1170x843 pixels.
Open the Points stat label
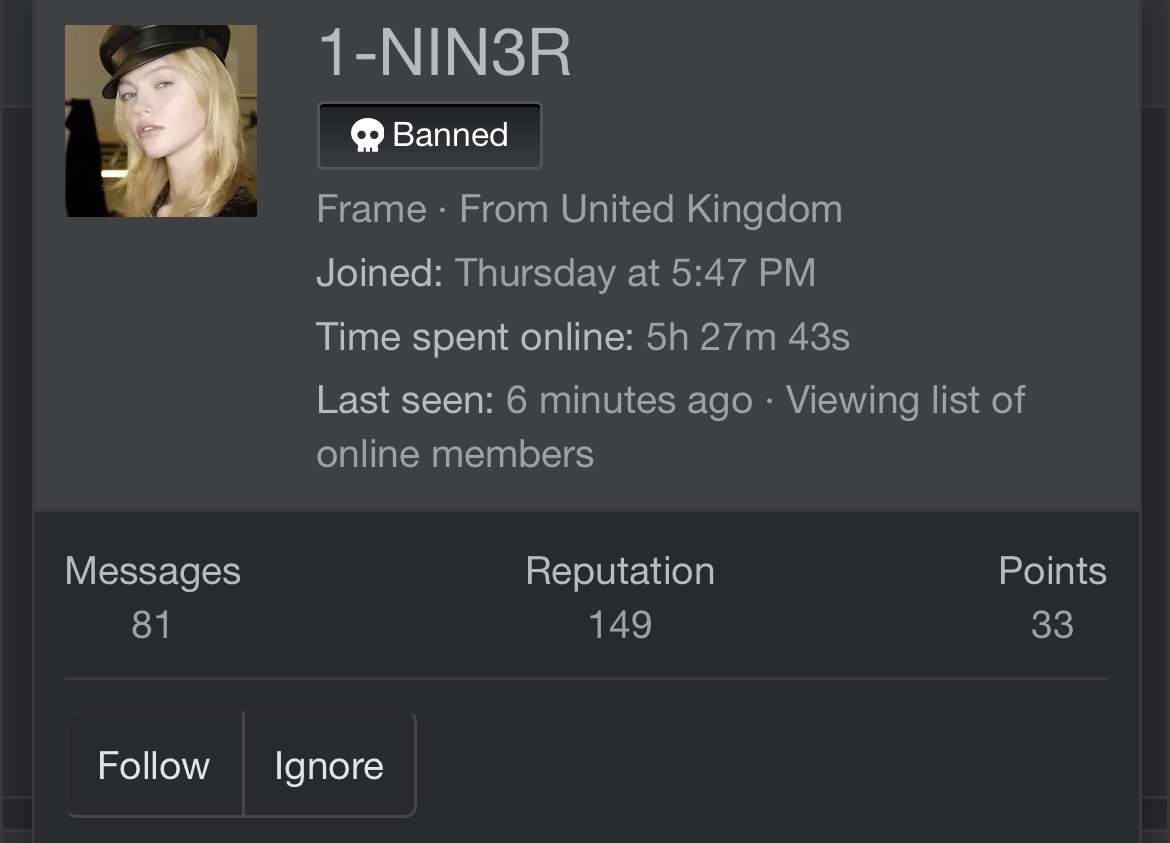point(1052,571)
